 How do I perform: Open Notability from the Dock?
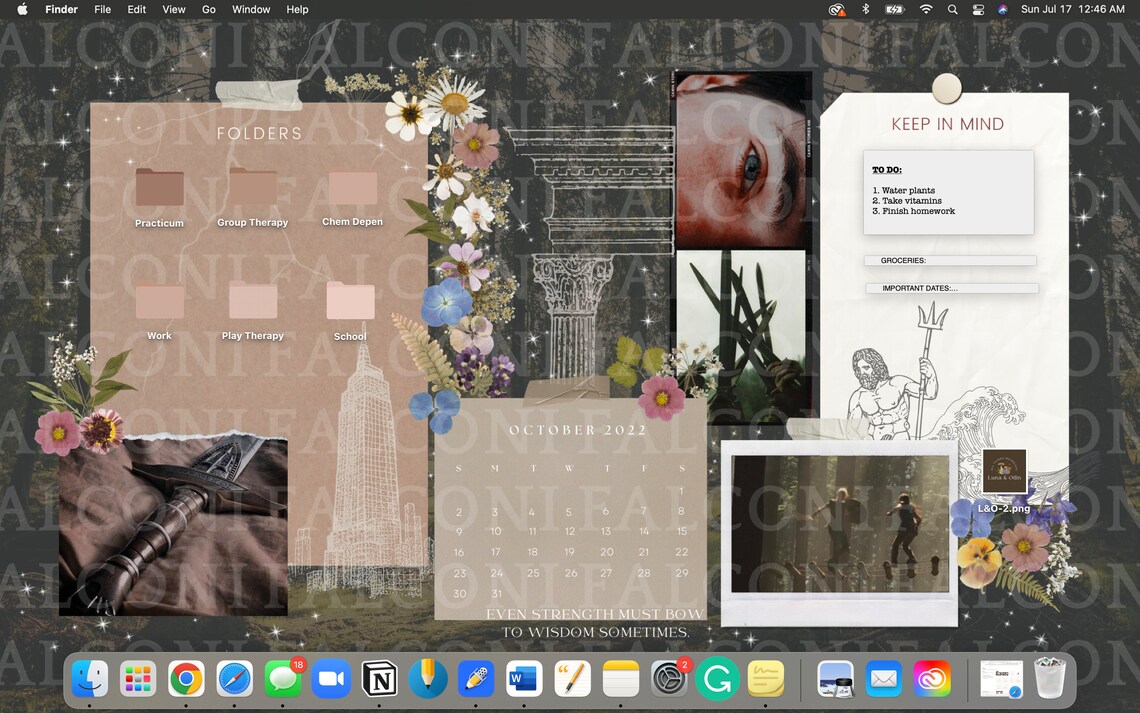point(428,678)
